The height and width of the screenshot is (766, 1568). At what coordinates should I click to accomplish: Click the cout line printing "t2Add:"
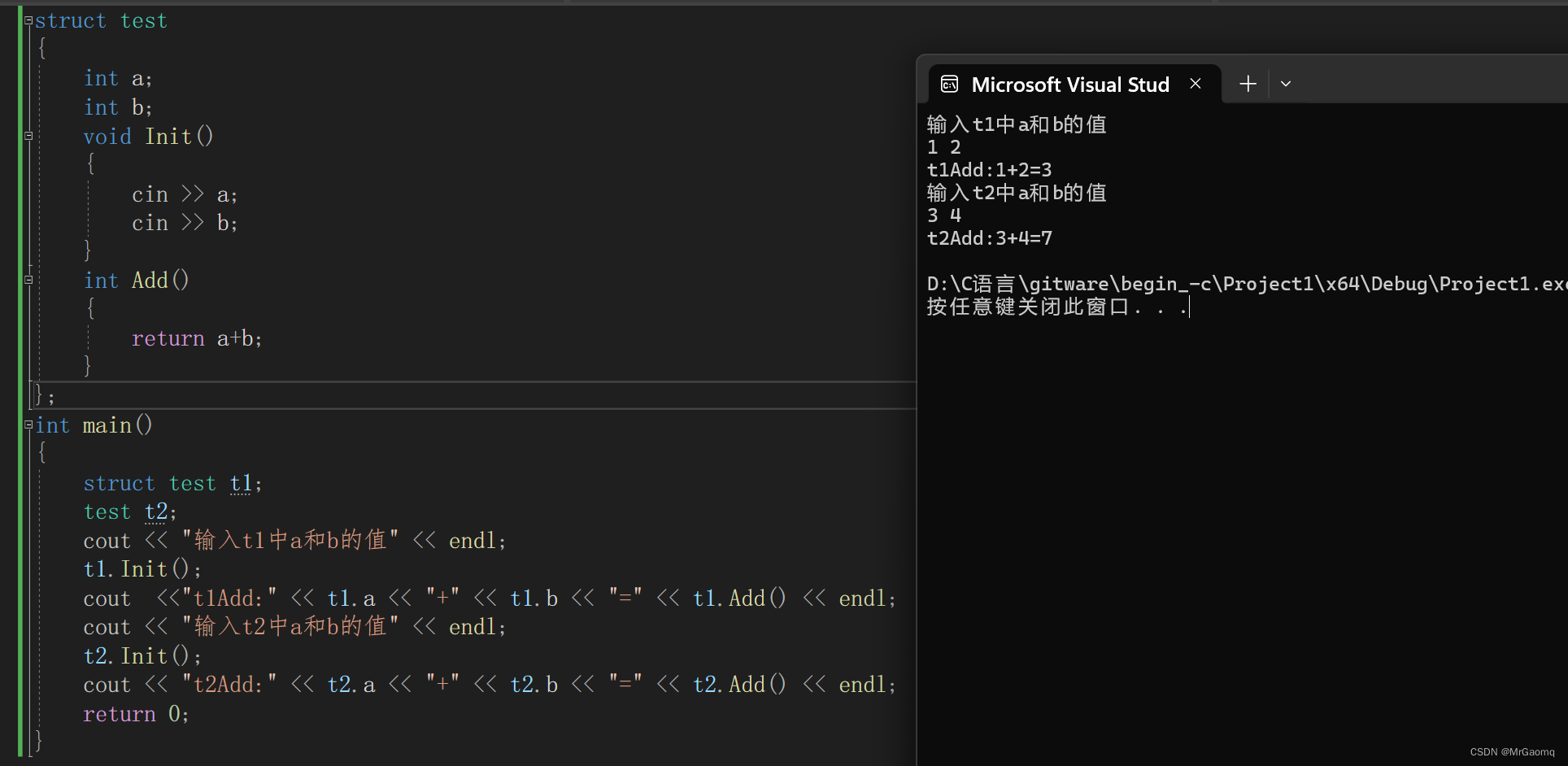click(x=490, y=685)
